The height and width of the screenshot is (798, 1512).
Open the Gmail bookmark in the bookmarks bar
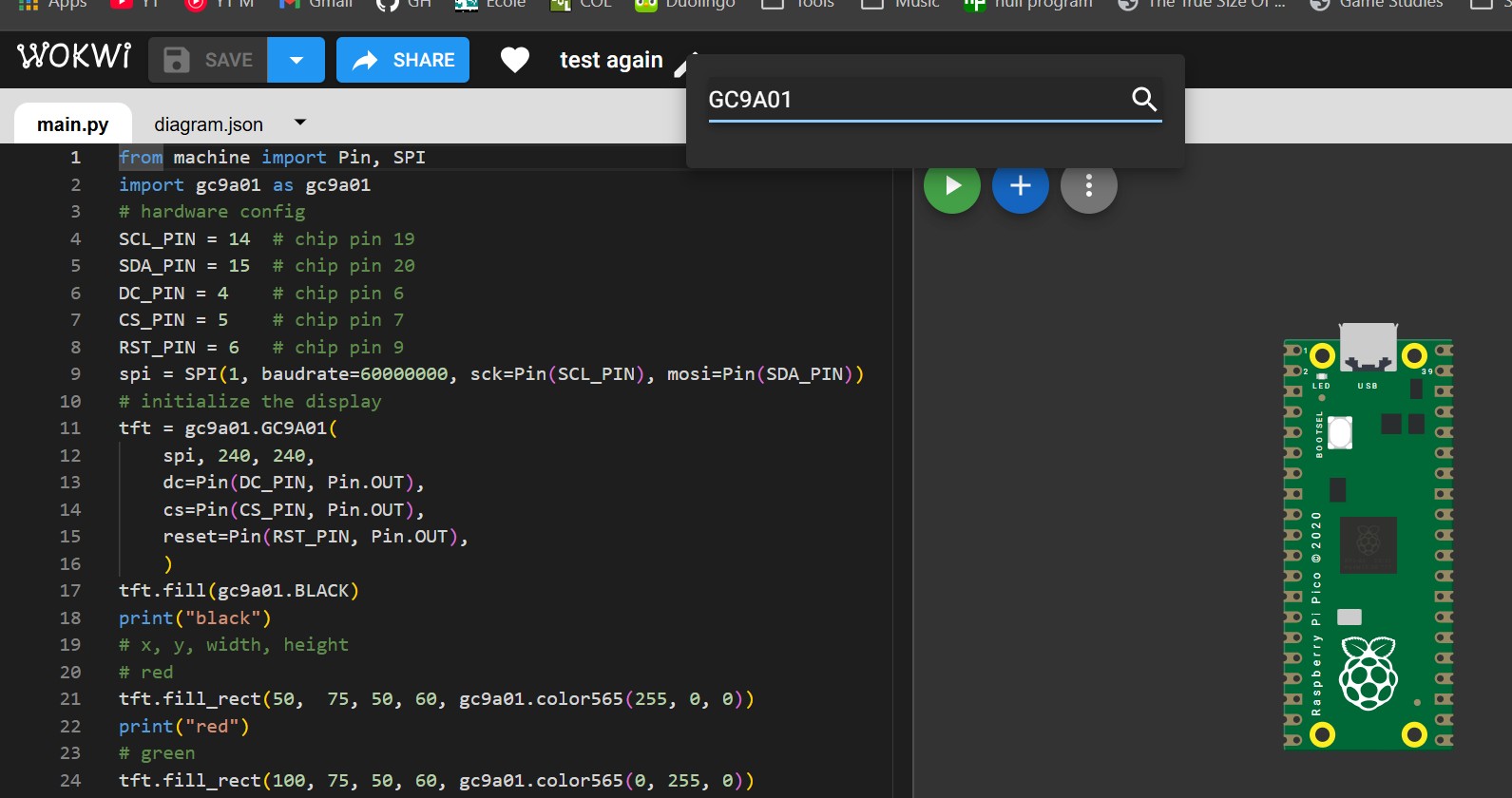point(317,5)
